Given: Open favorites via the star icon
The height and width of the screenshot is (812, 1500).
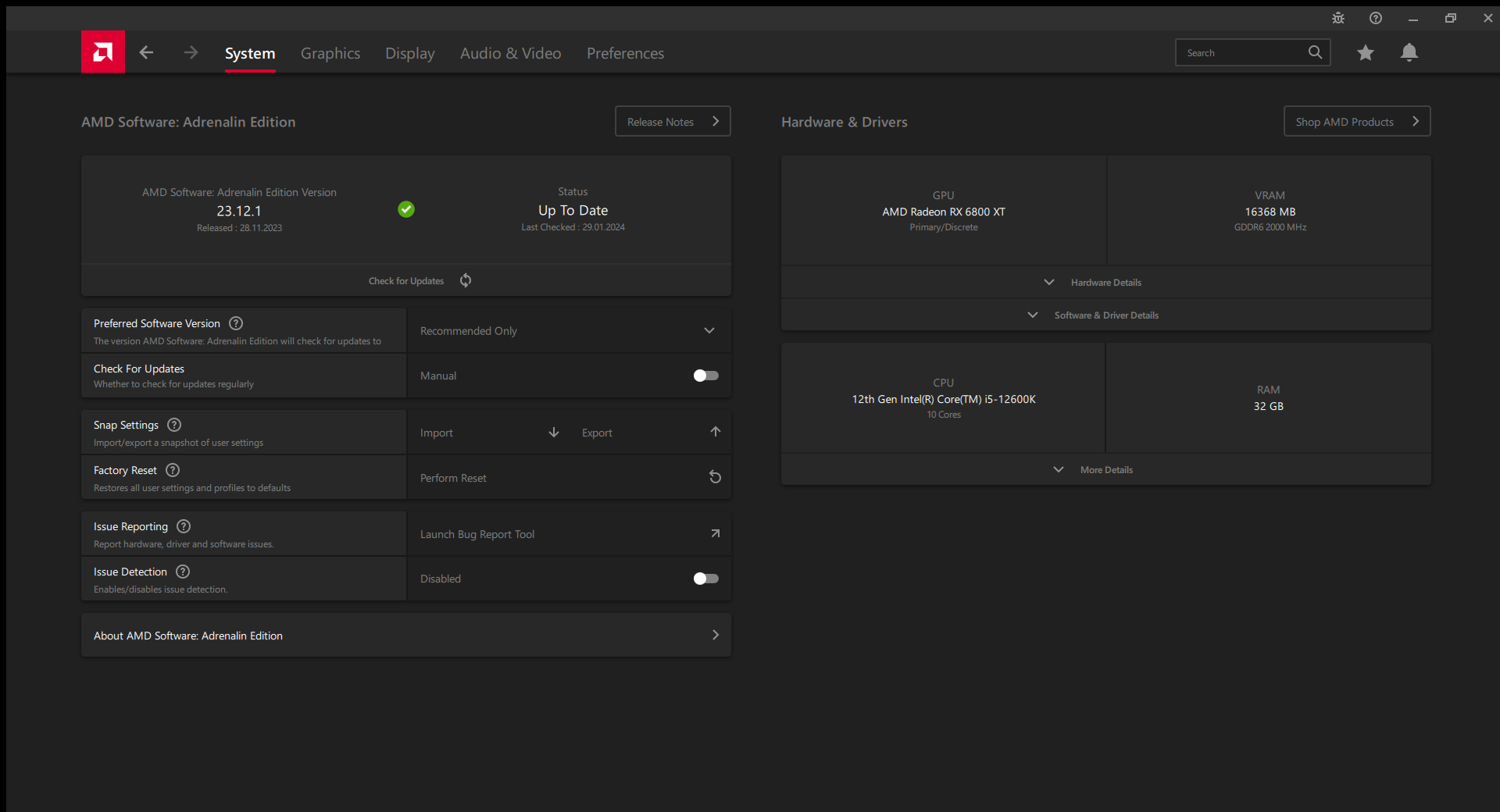Looking at the screenshot, I should click(x=1365, y=52).
